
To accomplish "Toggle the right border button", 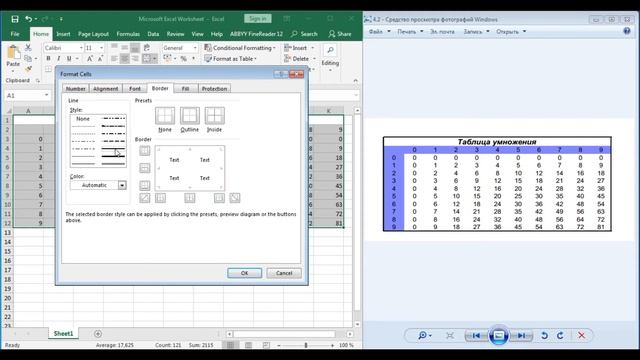I will click(219, 198).
